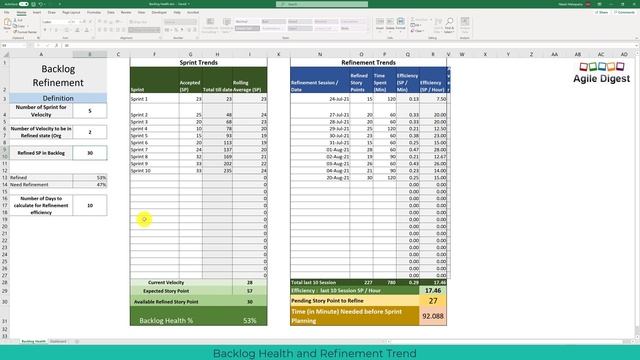This screenshot has height=360, width=640.
Task: Click the 24-Jul-21 refinement date cell
Action: (x=320, y=99)
